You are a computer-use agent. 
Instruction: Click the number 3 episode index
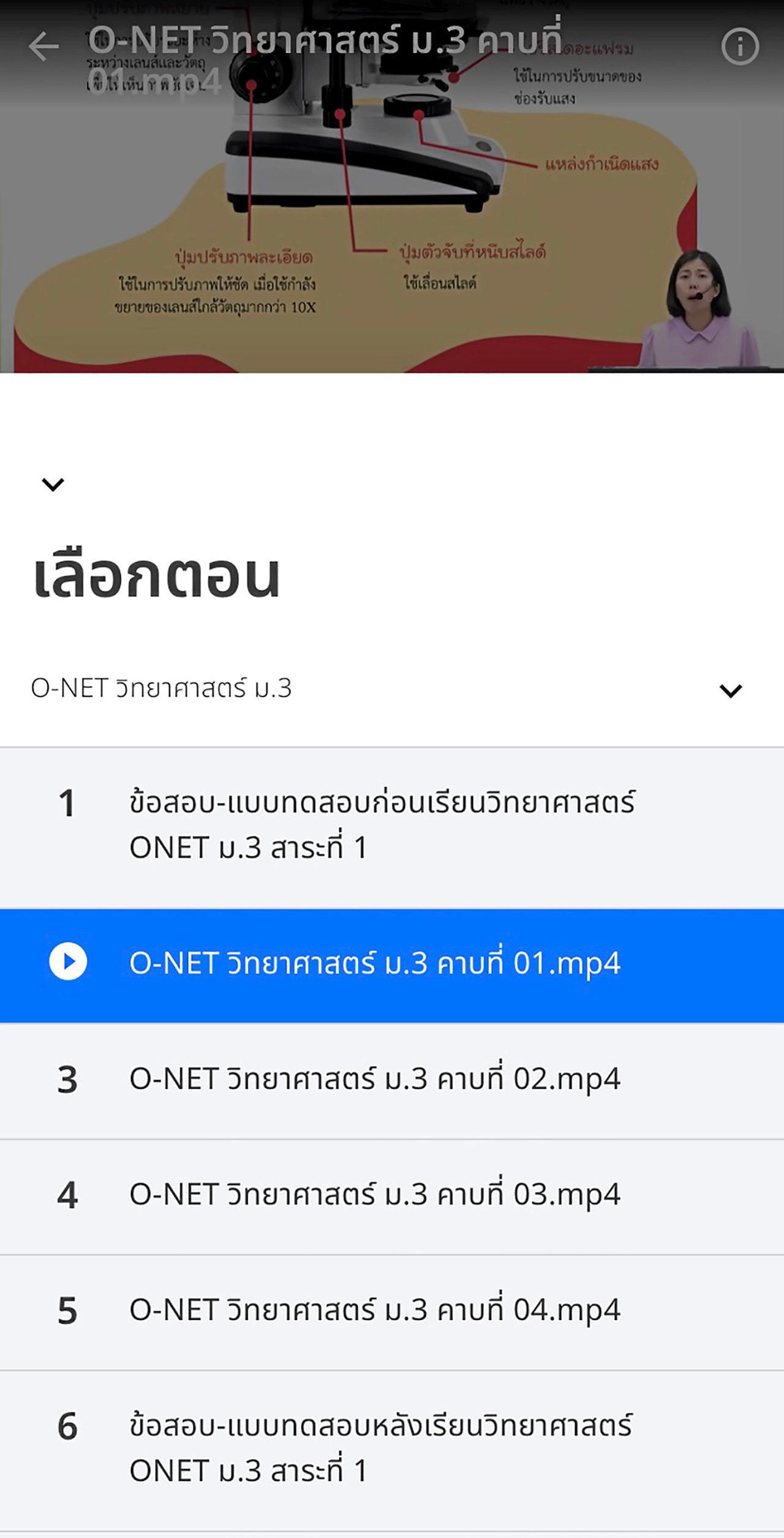pos(67,1080)
